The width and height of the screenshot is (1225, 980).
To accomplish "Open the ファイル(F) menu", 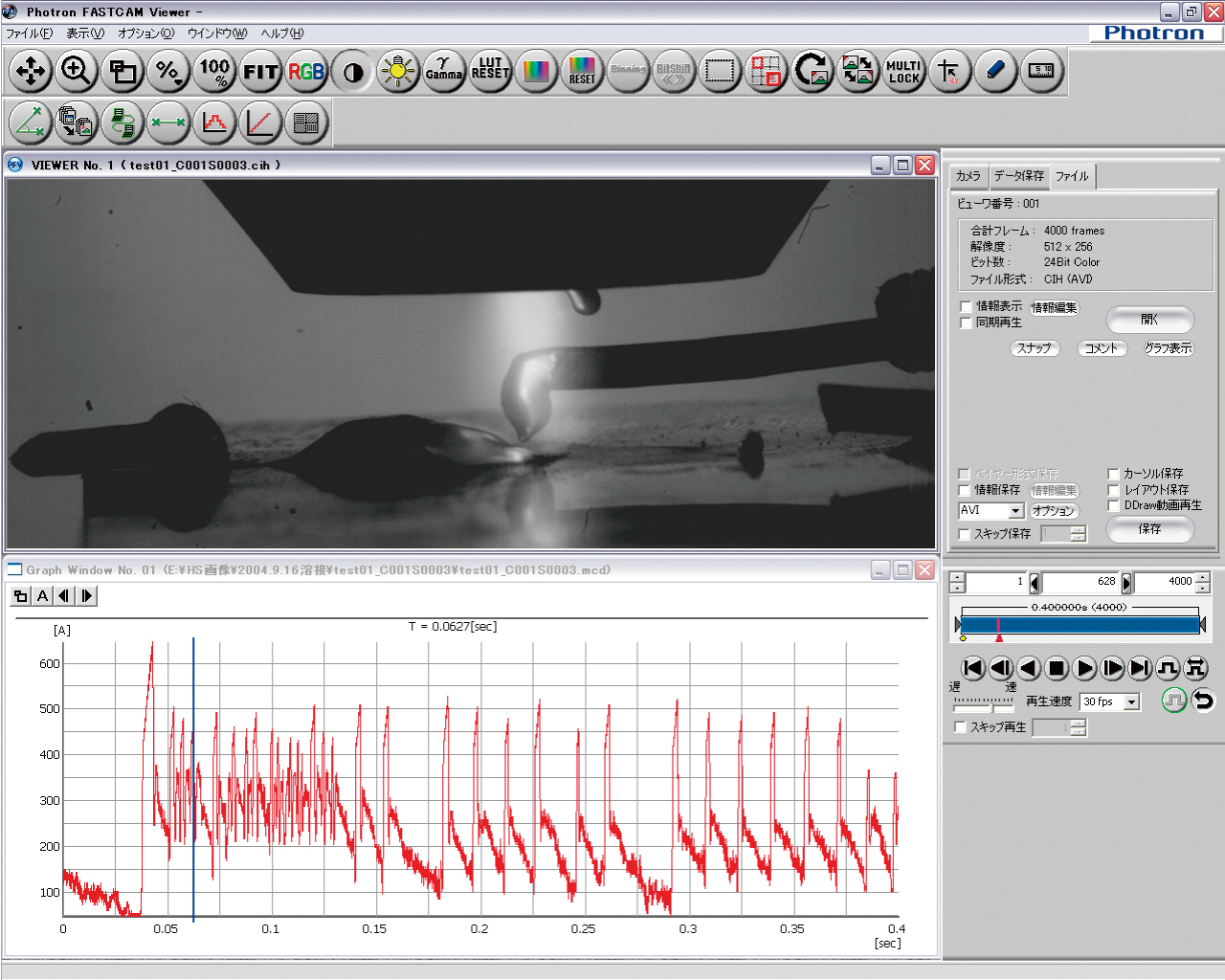I will (30, 33).
